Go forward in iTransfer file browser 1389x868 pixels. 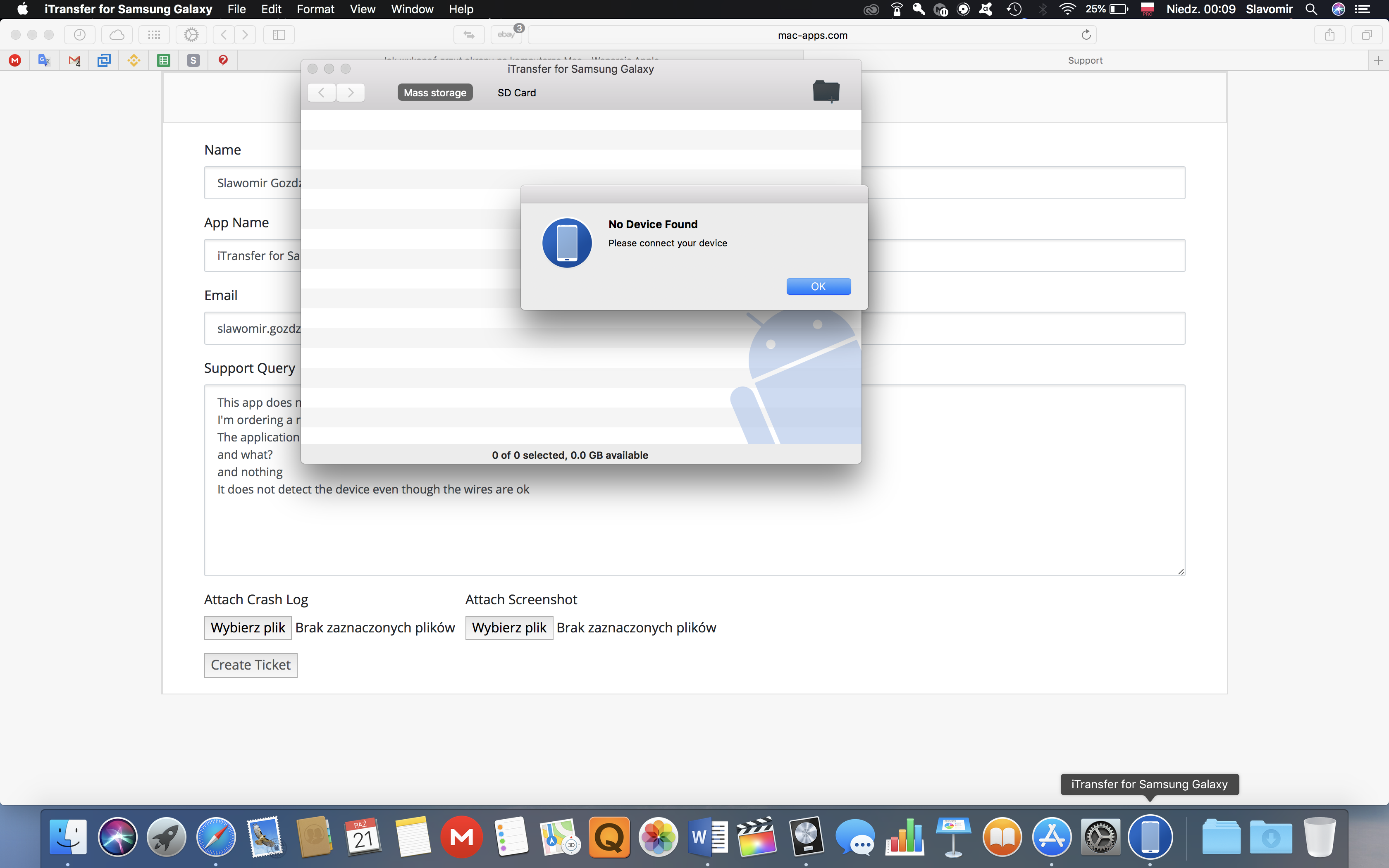click(x=350, y=93)
